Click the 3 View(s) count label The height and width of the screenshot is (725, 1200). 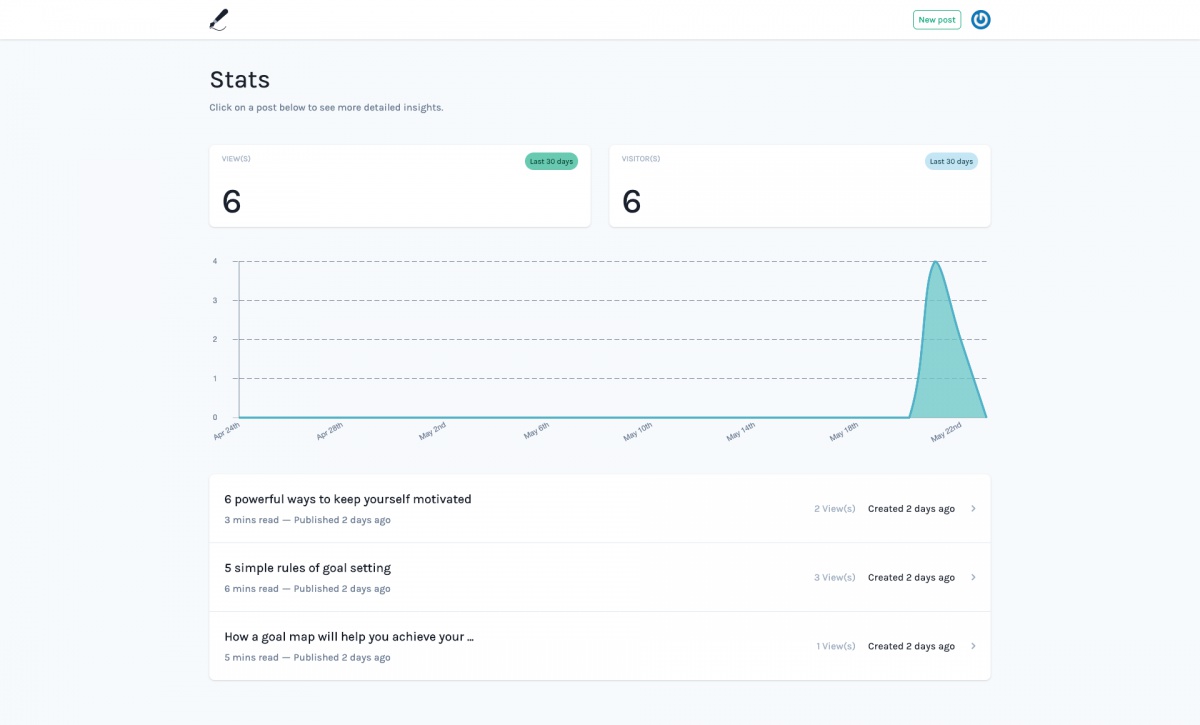[x=834, y=577]
